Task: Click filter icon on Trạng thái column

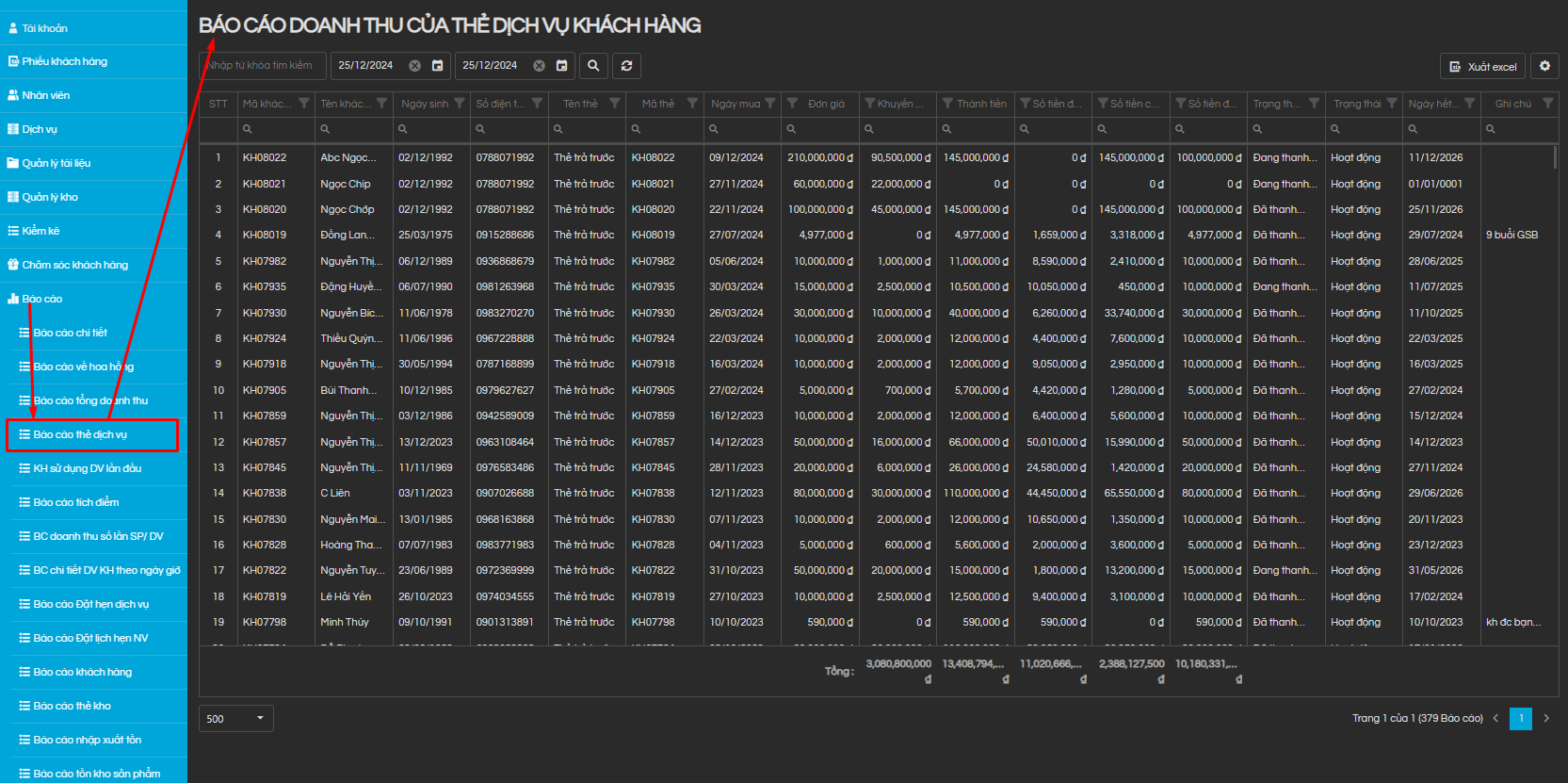Action: tap(1392, 104)
